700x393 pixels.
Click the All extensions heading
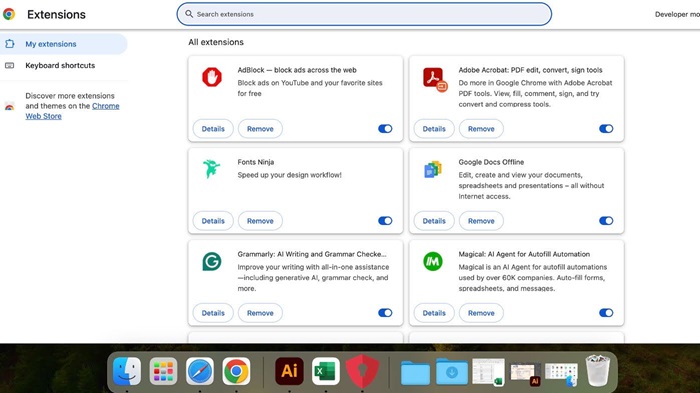tap(216, 42)
